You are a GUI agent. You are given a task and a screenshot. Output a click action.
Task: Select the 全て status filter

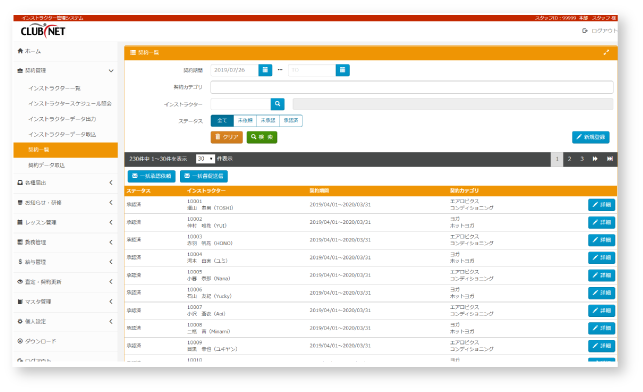(x=222, y=121)
